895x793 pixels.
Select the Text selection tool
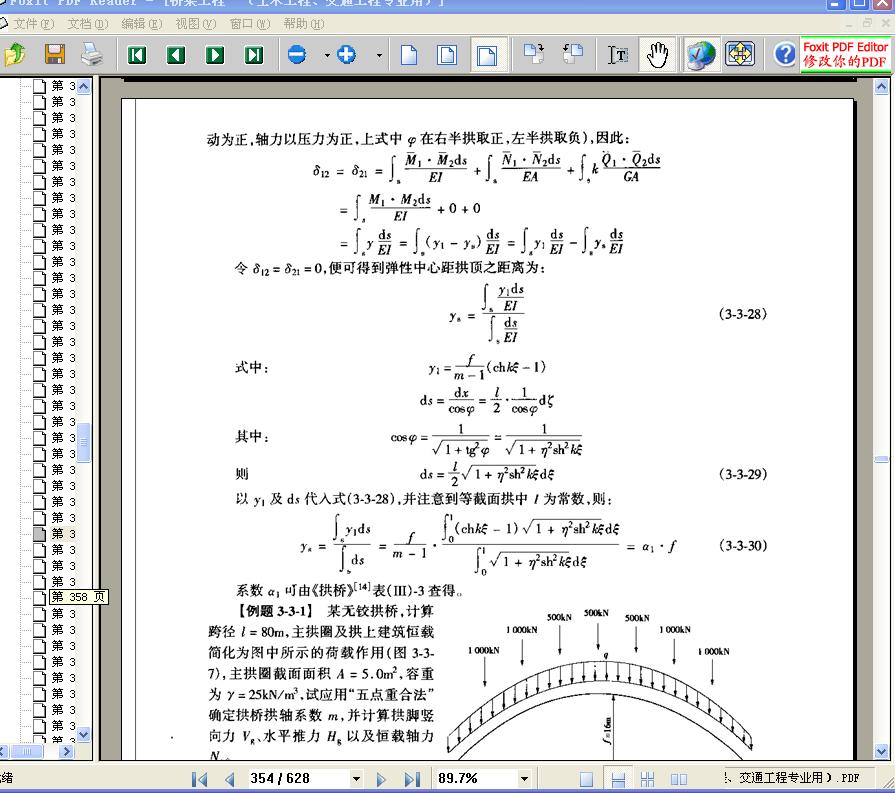tap(618, 55)
